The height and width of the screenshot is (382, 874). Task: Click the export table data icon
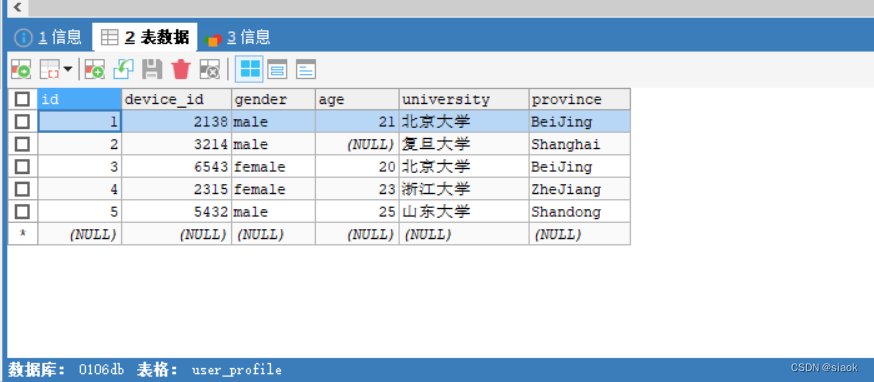(x=21, y=69)
